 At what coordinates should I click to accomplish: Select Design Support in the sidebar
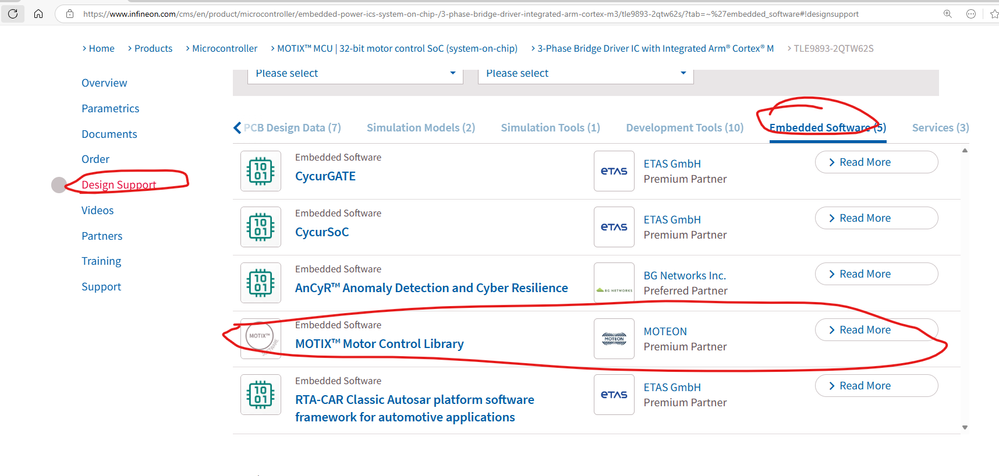tap(118, 185)
